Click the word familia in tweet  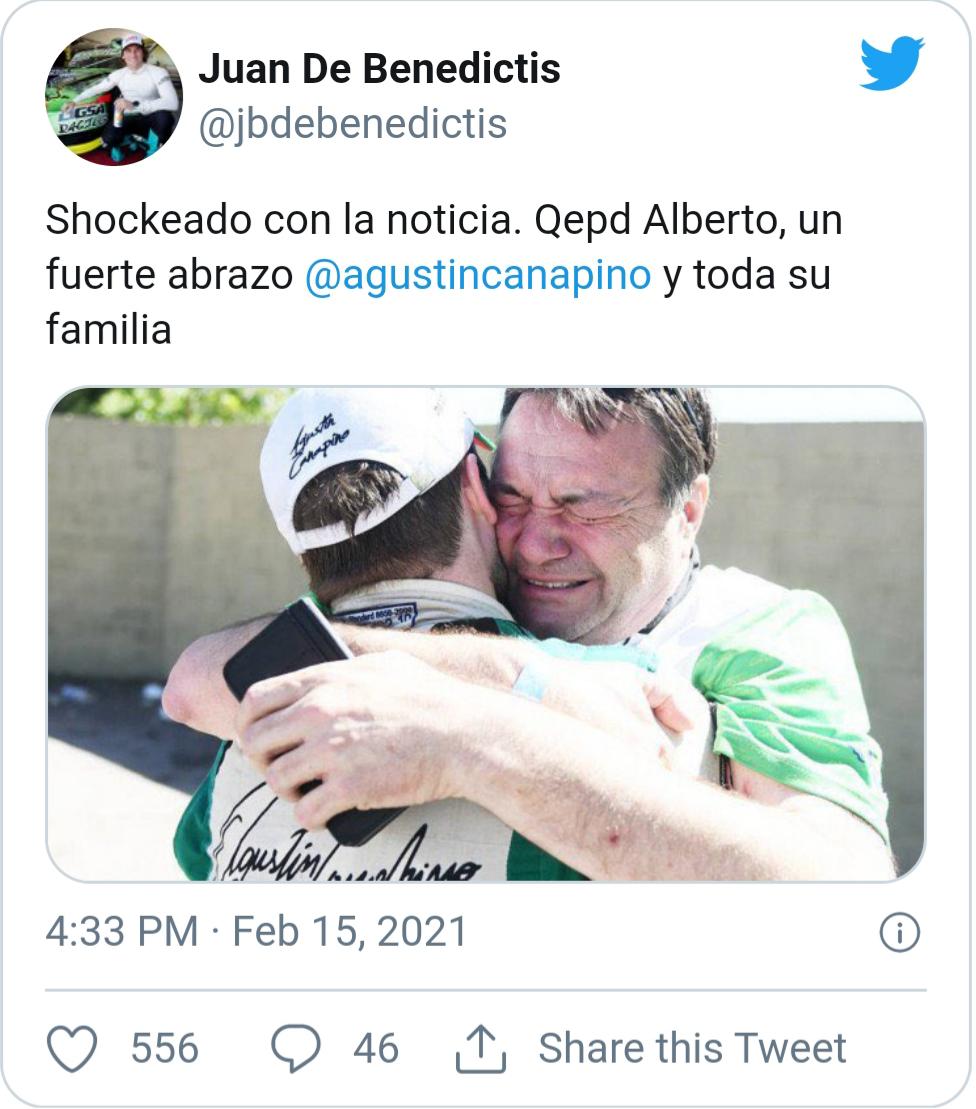(x=109, y=330)
